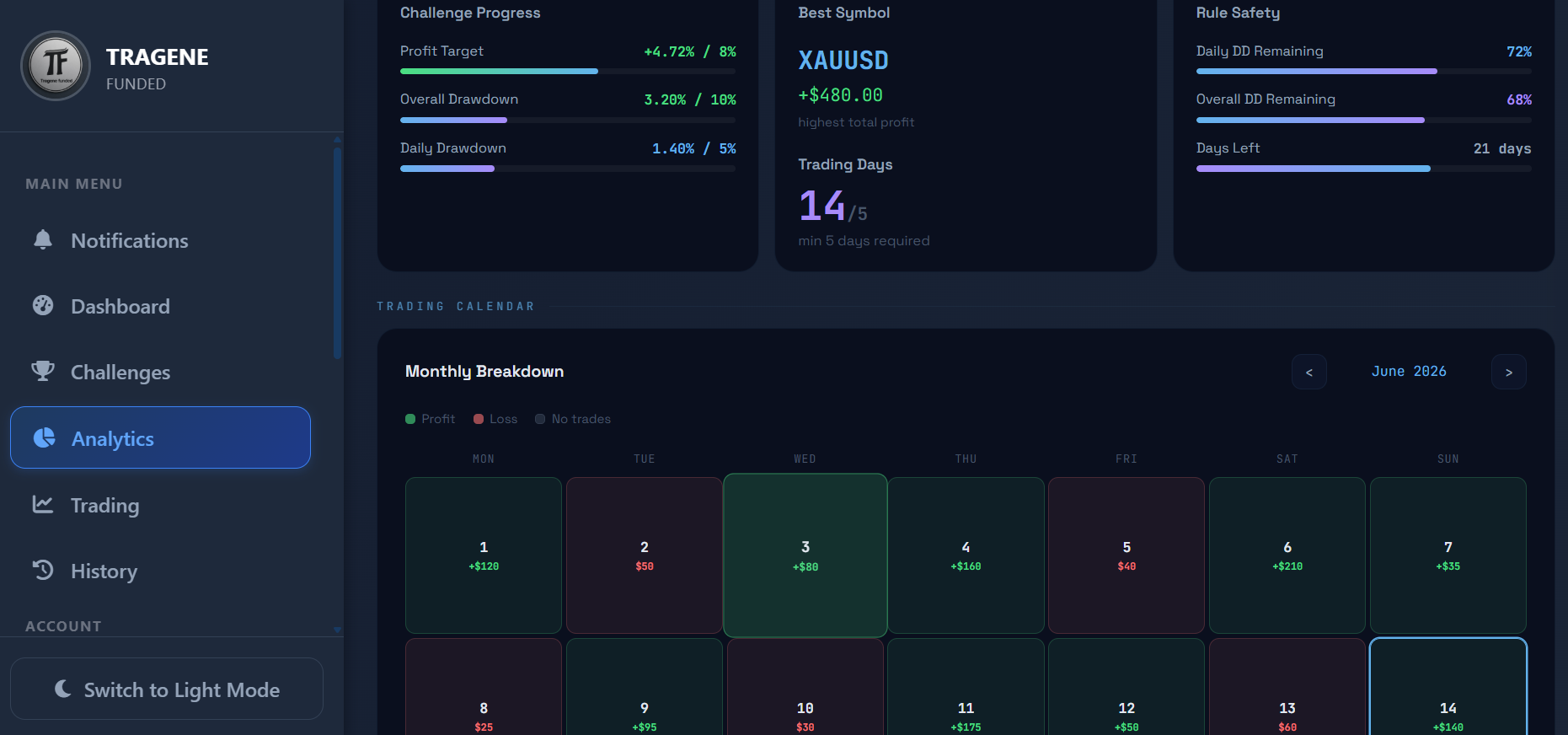Select calendar day 1 with +$120

484,555
